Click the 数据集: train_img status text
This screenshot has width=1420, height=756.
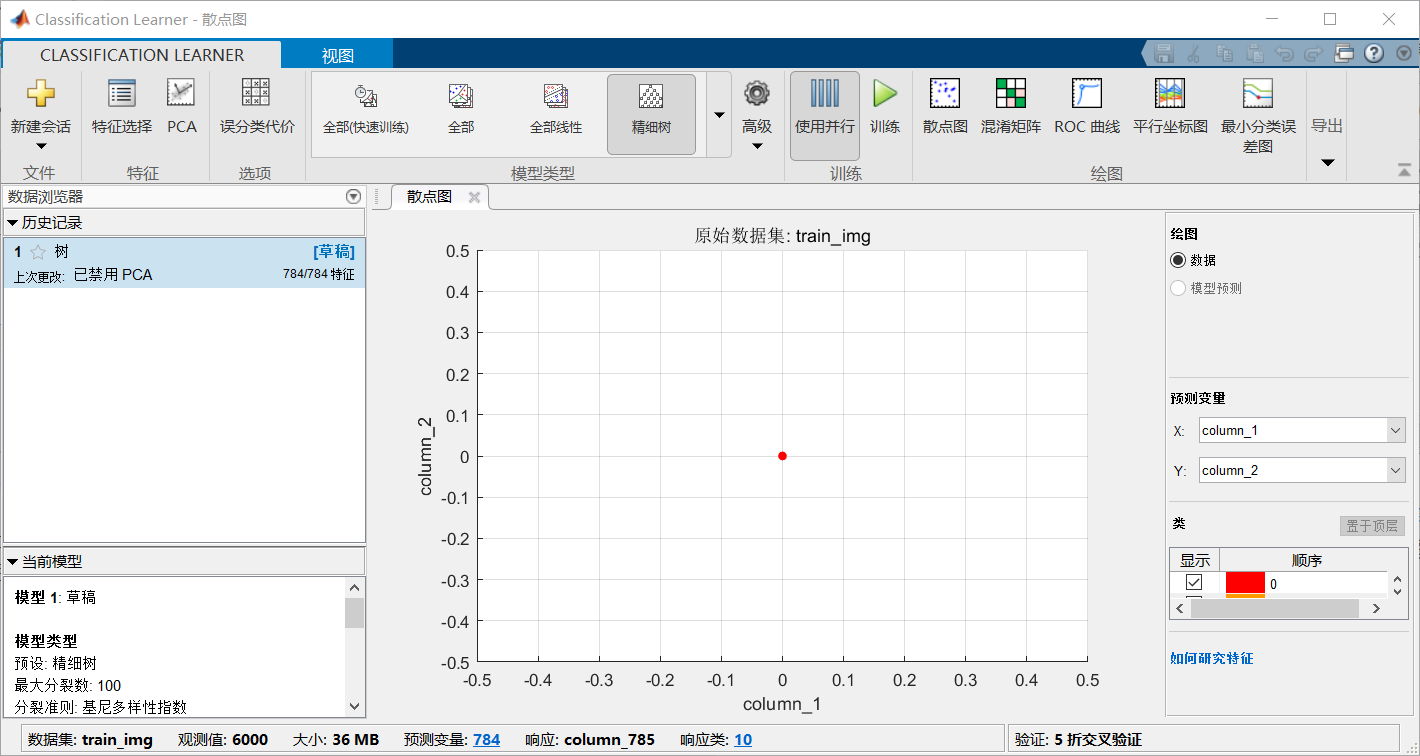90,740
